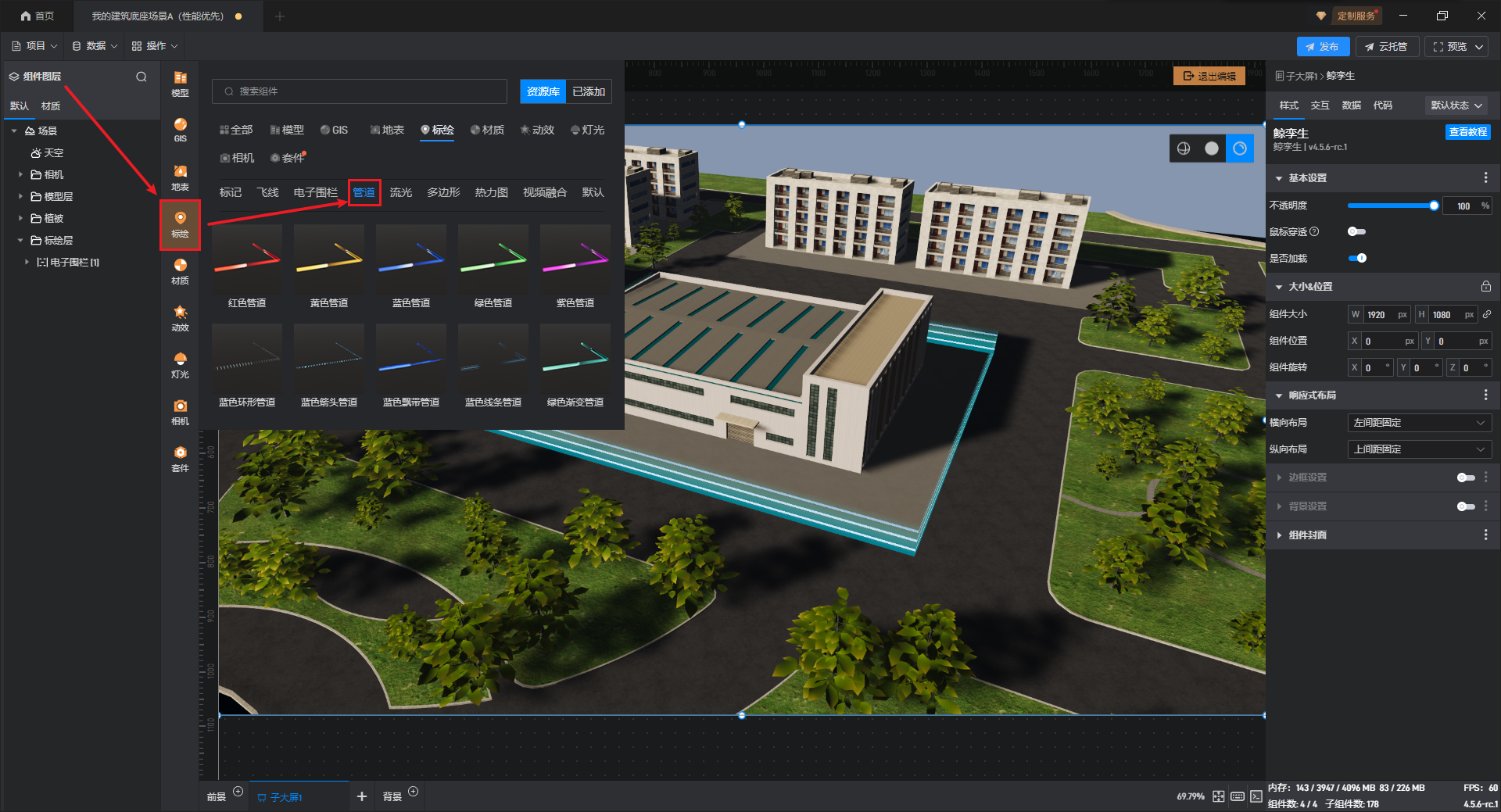Image resolution: width=1501 pixels, height=812 pixels.
Task: Open the 地表 (Terrain) sidebar icon
Action: (180, 177)
